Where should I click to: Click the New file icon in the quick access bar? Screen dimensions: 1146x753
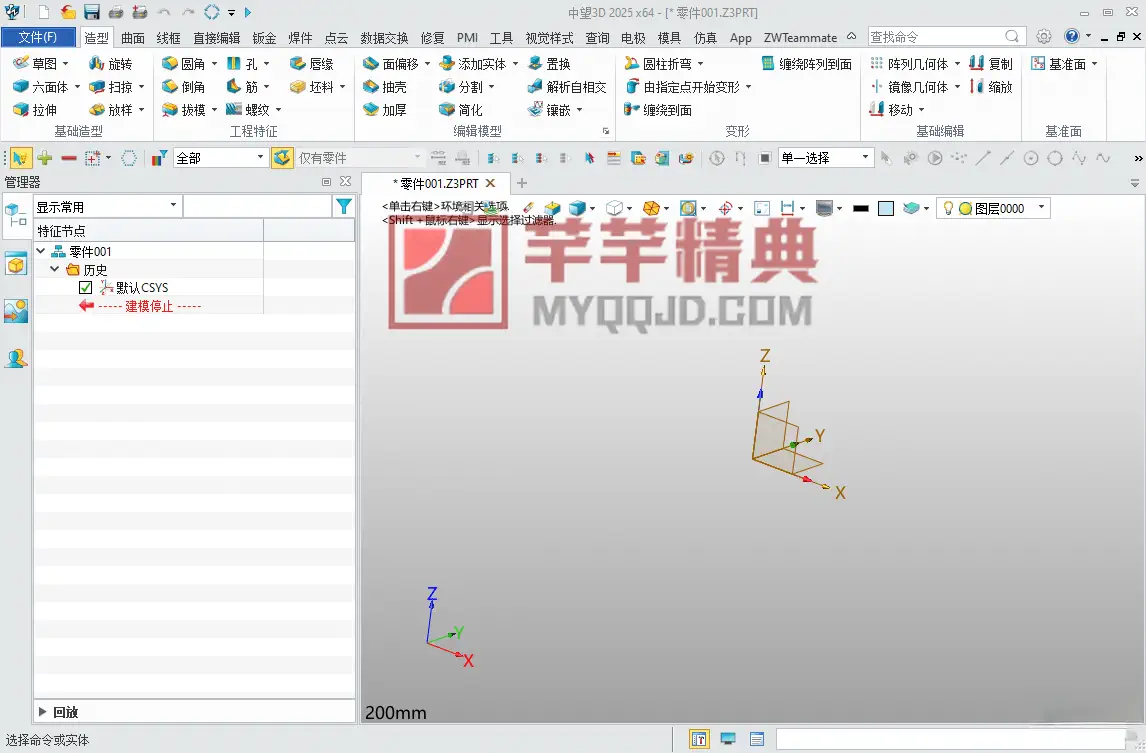point(44,12)
